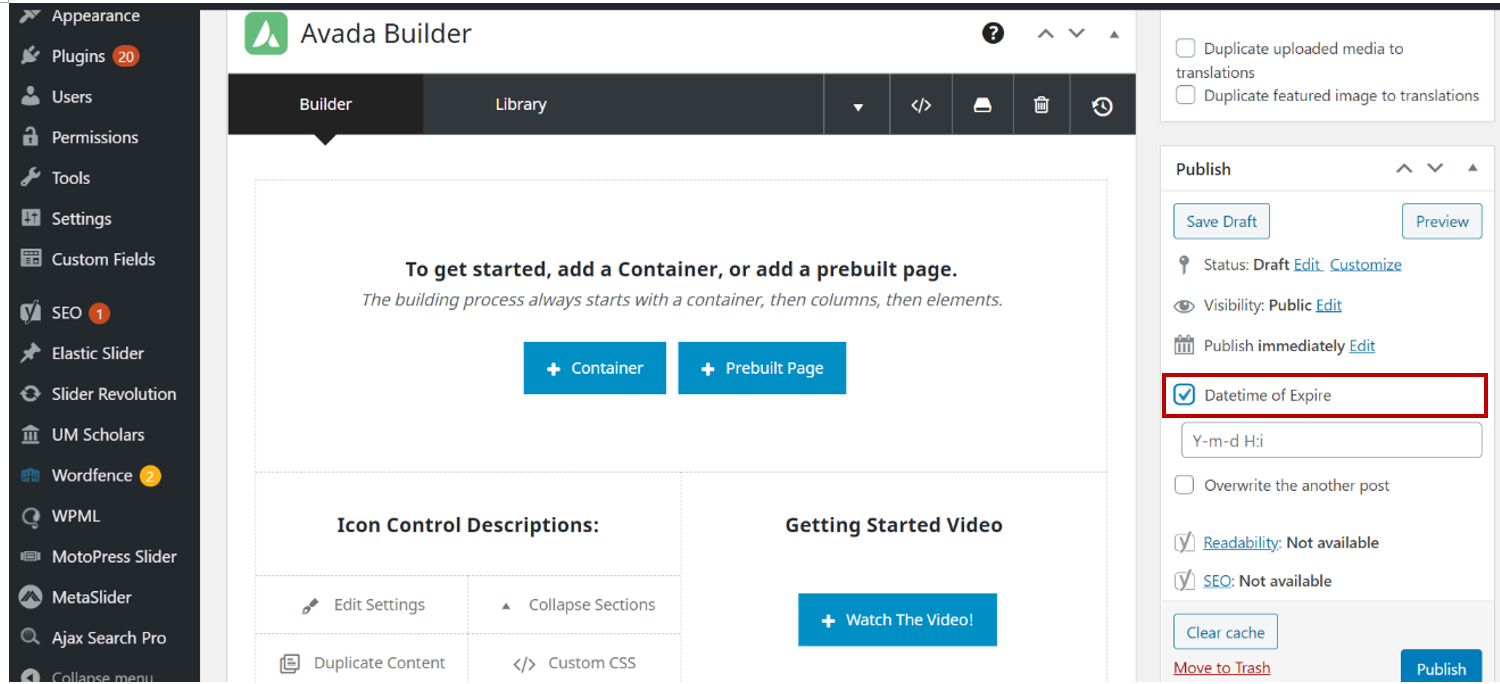Click the Wordfence sidebar icon
The width and height of the screenshot is (1500, 684).
click(31, 476)
